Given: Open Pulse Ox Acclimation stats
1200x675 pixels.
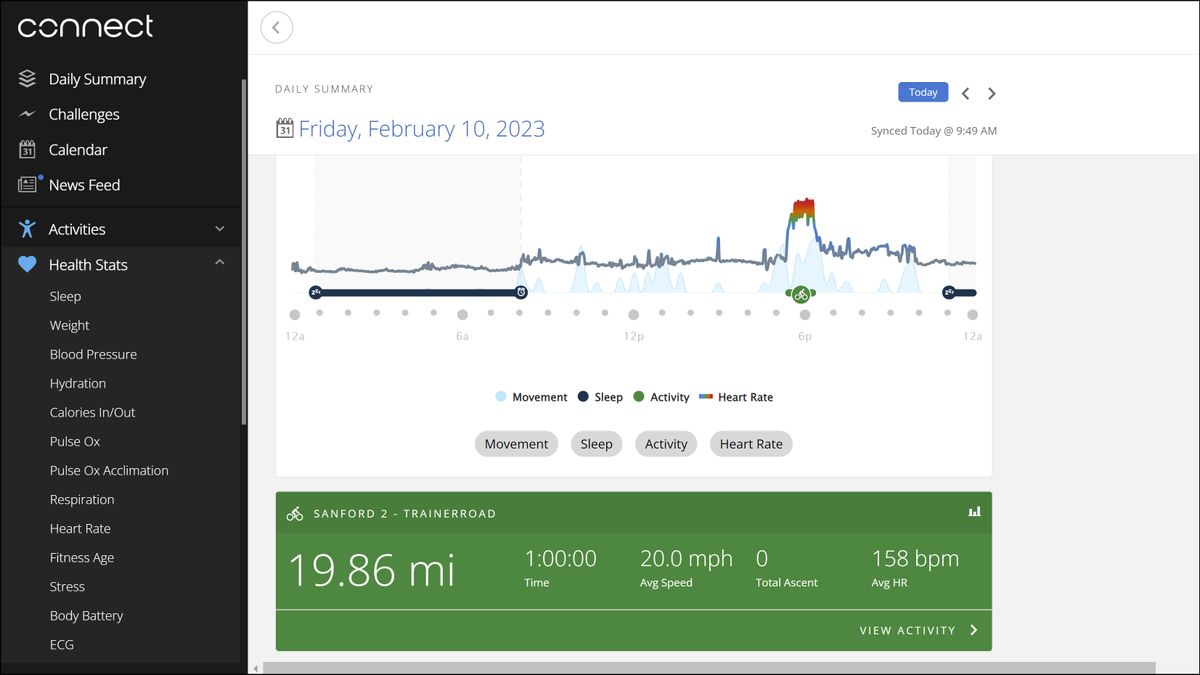Looking at the screenshot, I should click(x=109, y=470).
